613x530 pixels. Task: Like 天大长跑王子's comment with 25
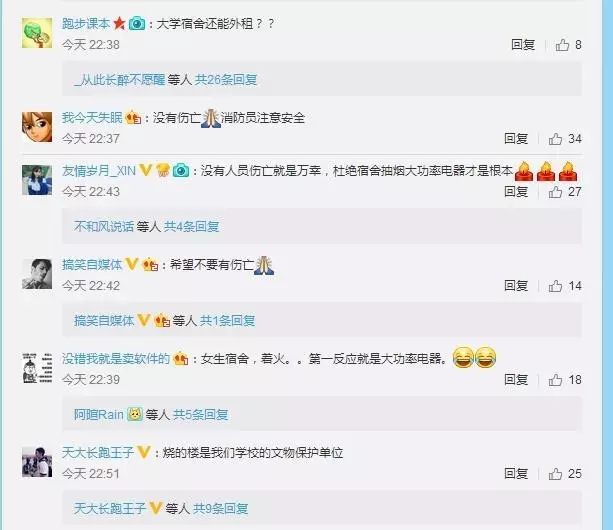point(555,474)
